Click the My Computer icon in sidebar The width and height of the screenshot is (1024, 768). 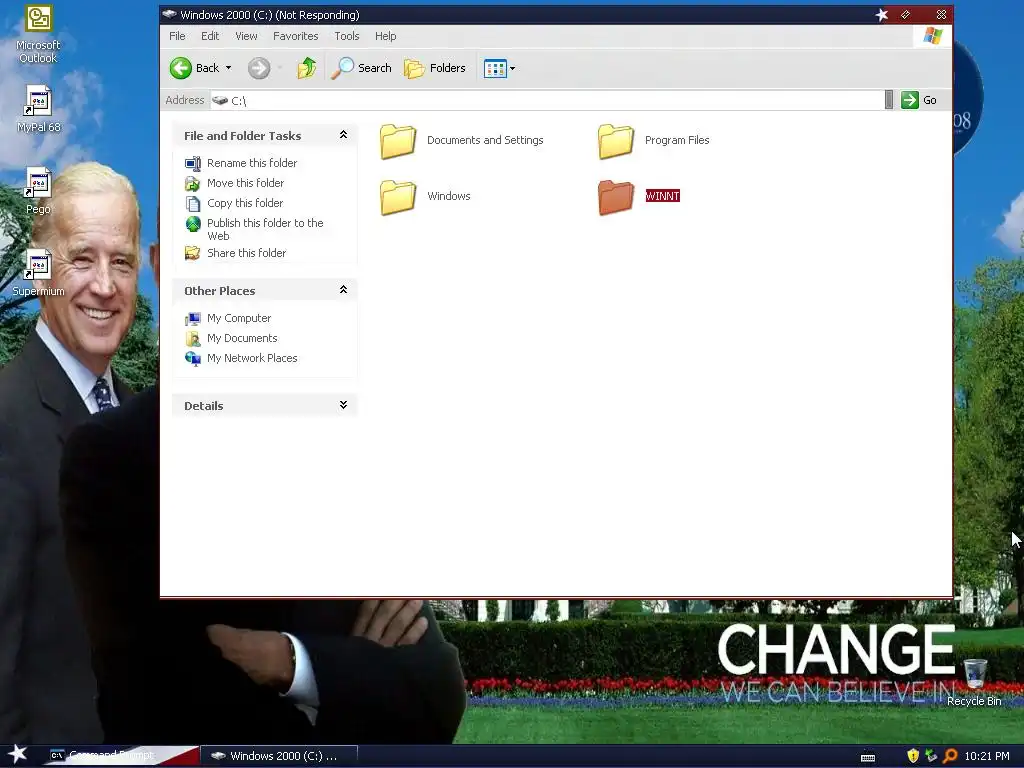point(193,319)
